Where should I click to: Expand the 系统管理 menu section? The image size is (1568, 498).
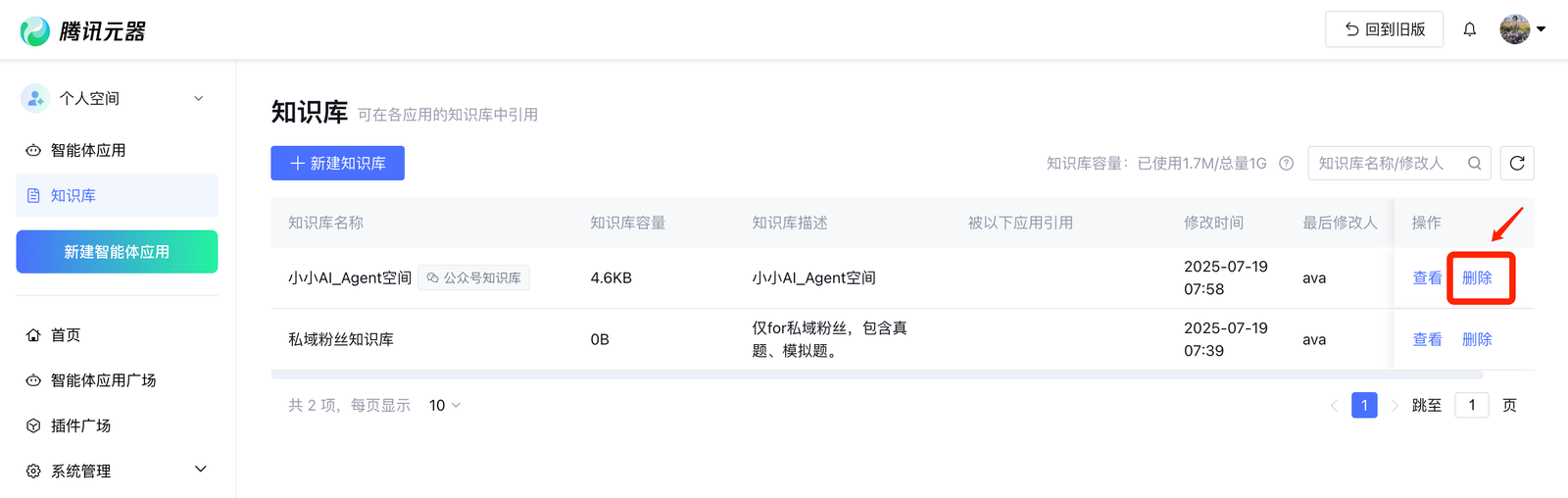[x=200, y=470]
